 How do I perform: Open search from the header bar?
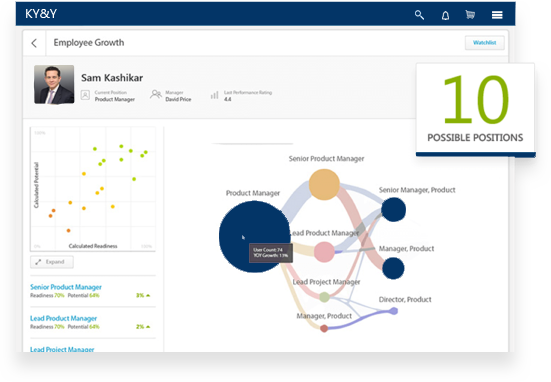pyautogui.click(x=419, y=15)
